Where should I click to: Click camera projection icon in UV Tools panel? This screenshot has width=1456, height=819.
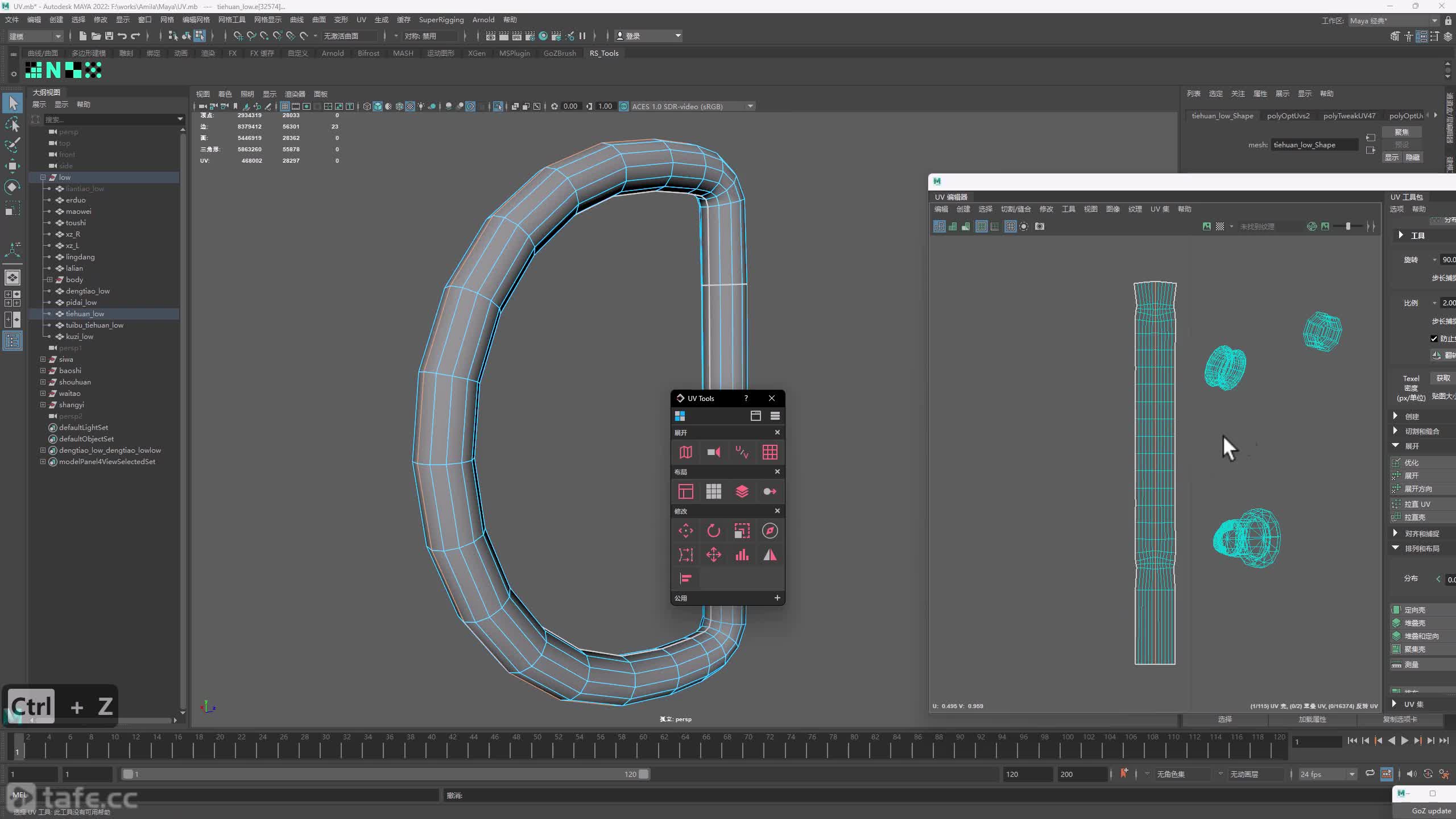tap(714, 452)
